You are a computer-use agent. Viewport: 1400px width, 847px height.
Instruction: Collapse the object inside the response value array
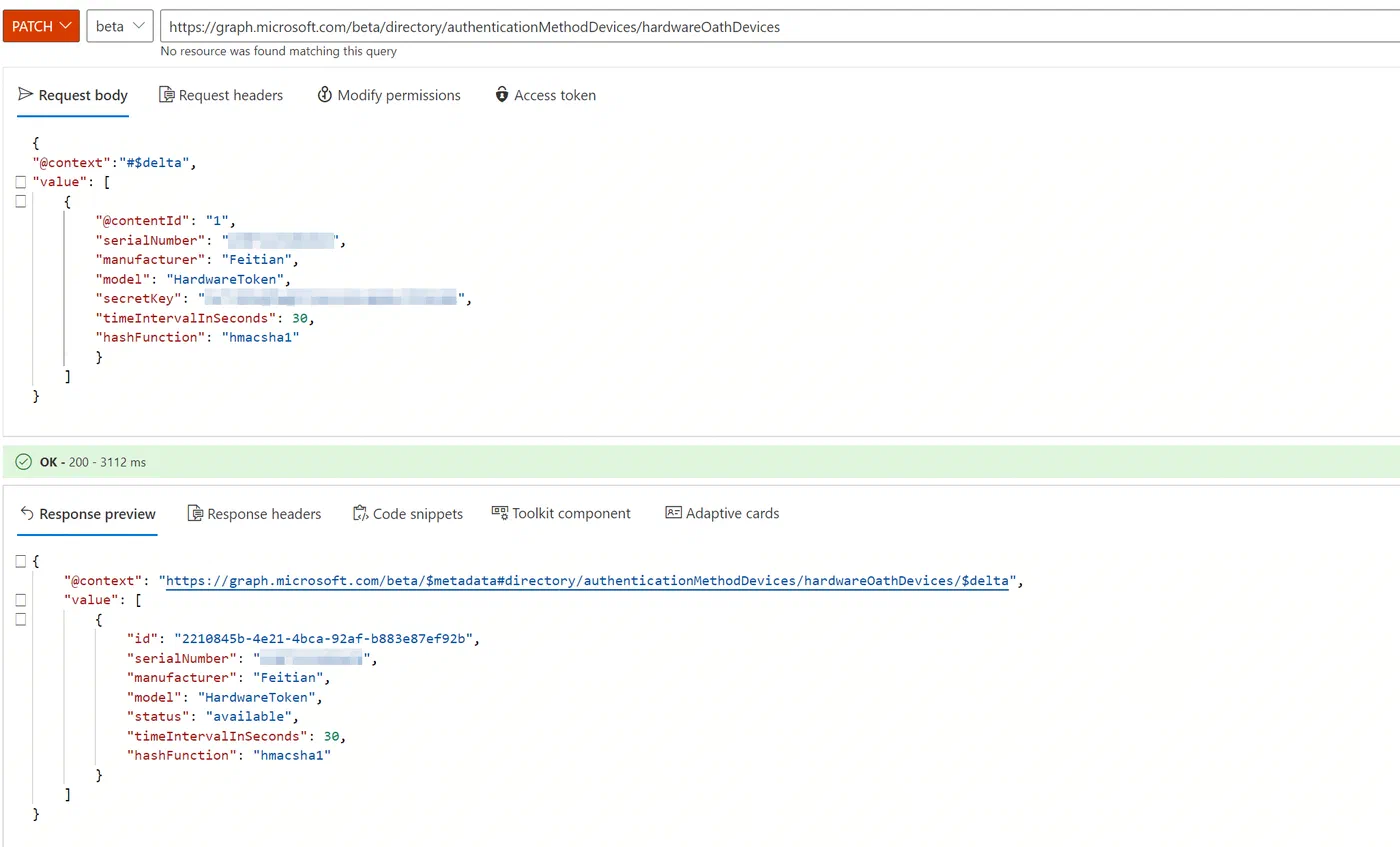(x=21, y=619)
